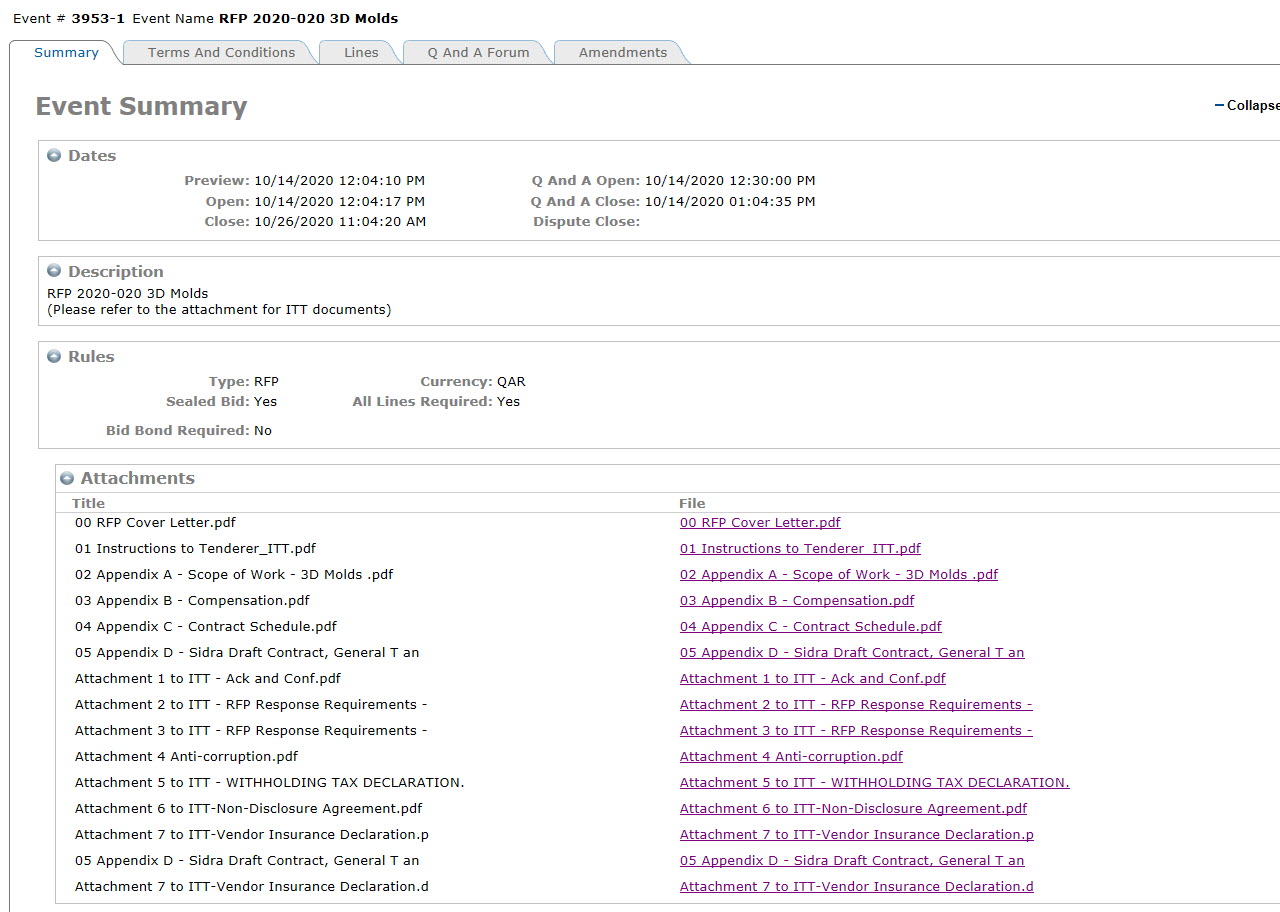
Task: Click 01 Instructions to Tenderer_ITT.pdf title text
Action: pyautogui.click(x=195, y=548)
